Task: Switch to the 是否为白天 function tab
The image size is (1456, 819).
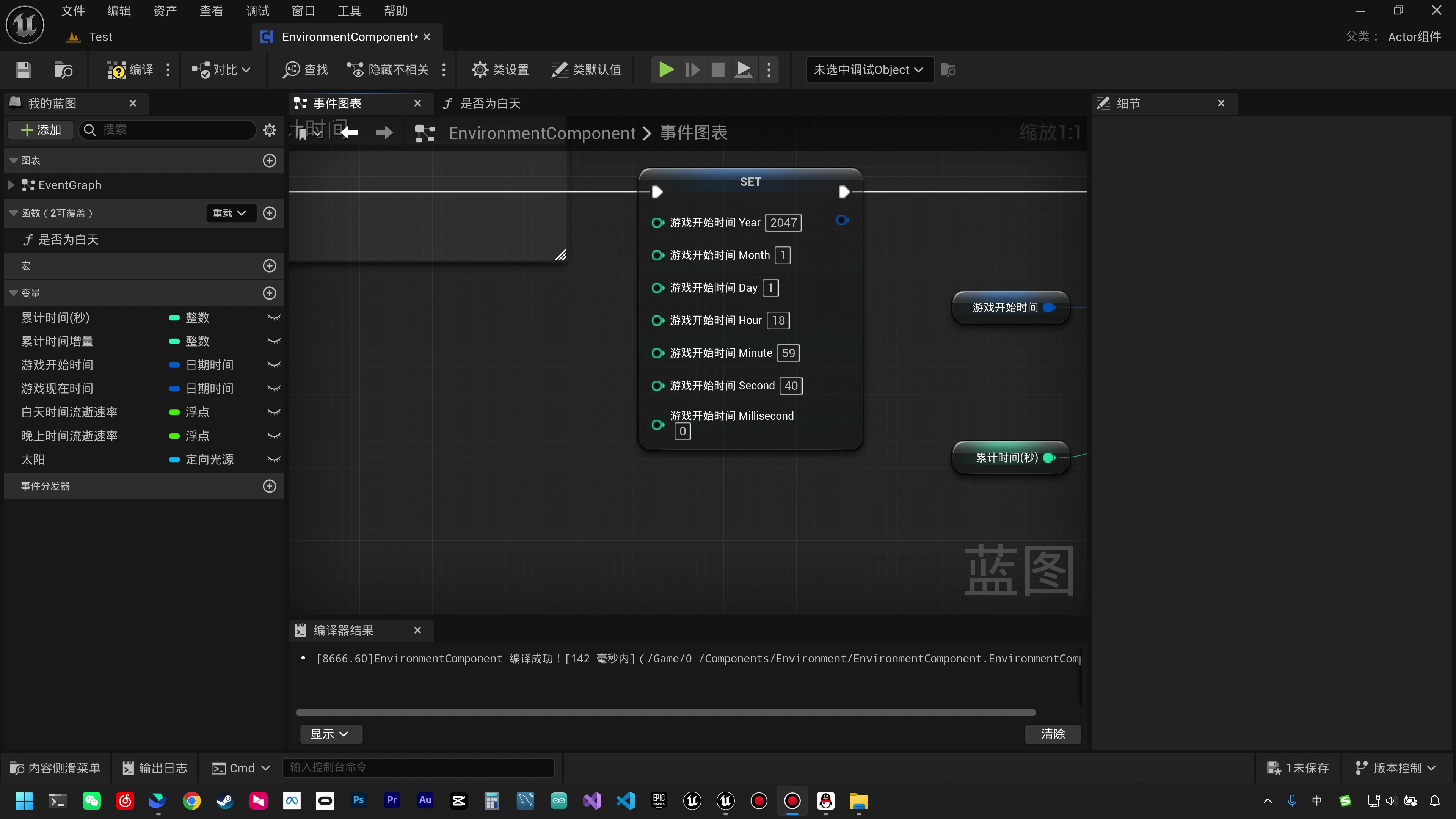Action: (482, 104)
